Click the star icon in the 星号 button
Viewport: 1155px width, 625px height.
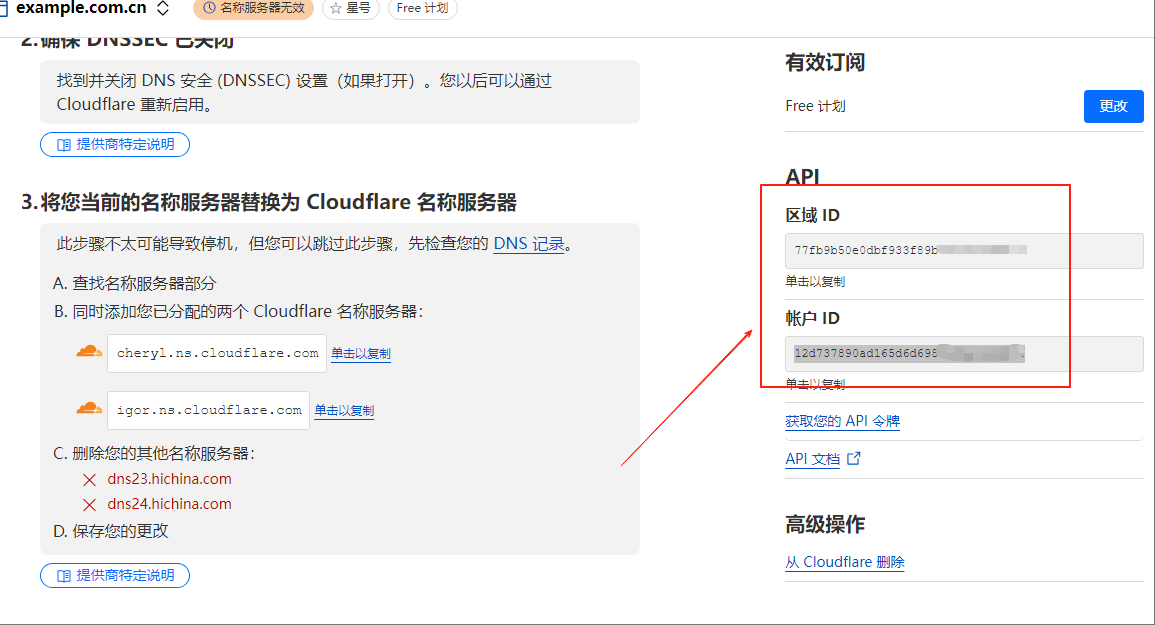pyautogui.click(x=335, y=8)
